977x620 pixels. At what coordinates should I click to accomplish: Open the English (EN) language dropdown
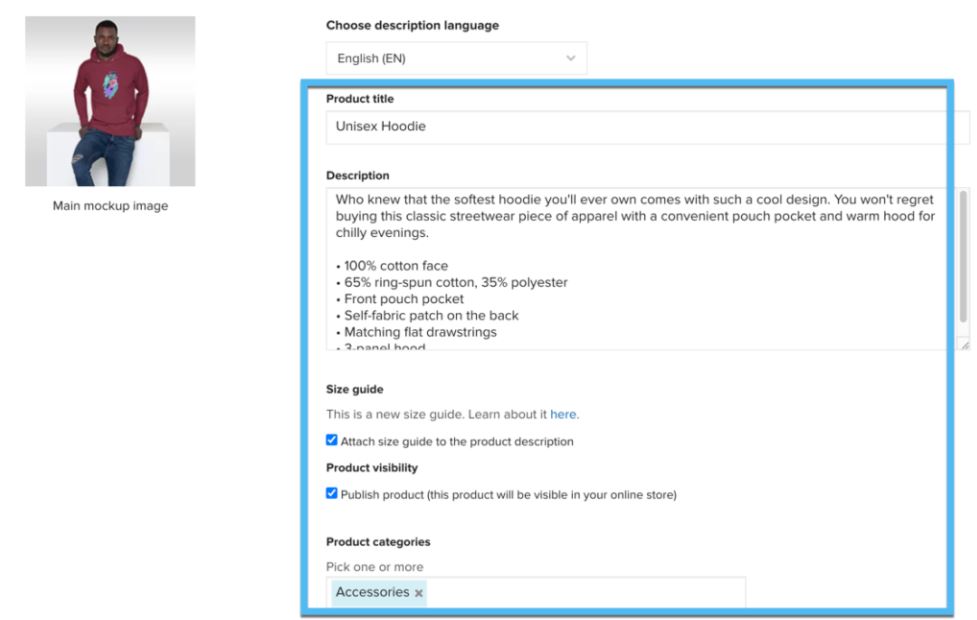pyautogui.click(x=456, y=59)
